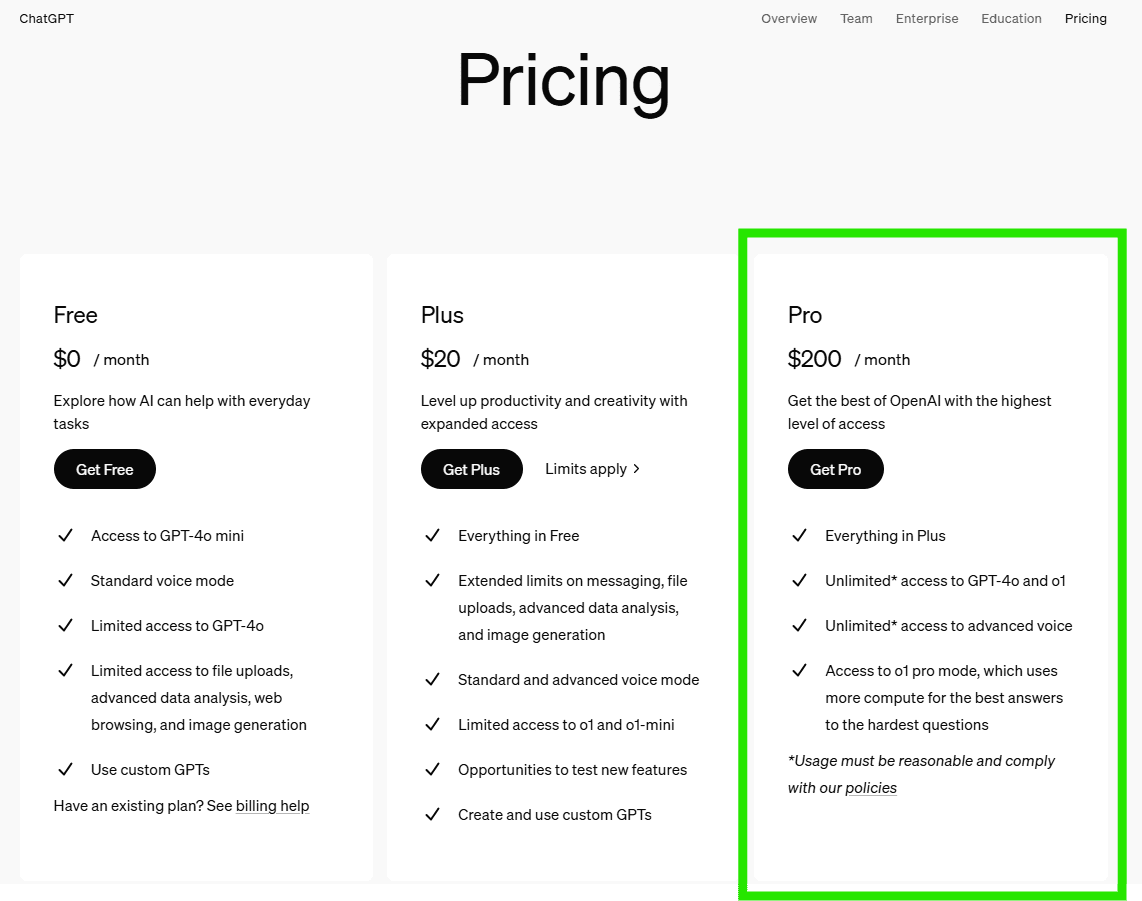Expand Limits apply chevron arrow
Screen dimensions: 1142x901
click(x=636, y=469)
